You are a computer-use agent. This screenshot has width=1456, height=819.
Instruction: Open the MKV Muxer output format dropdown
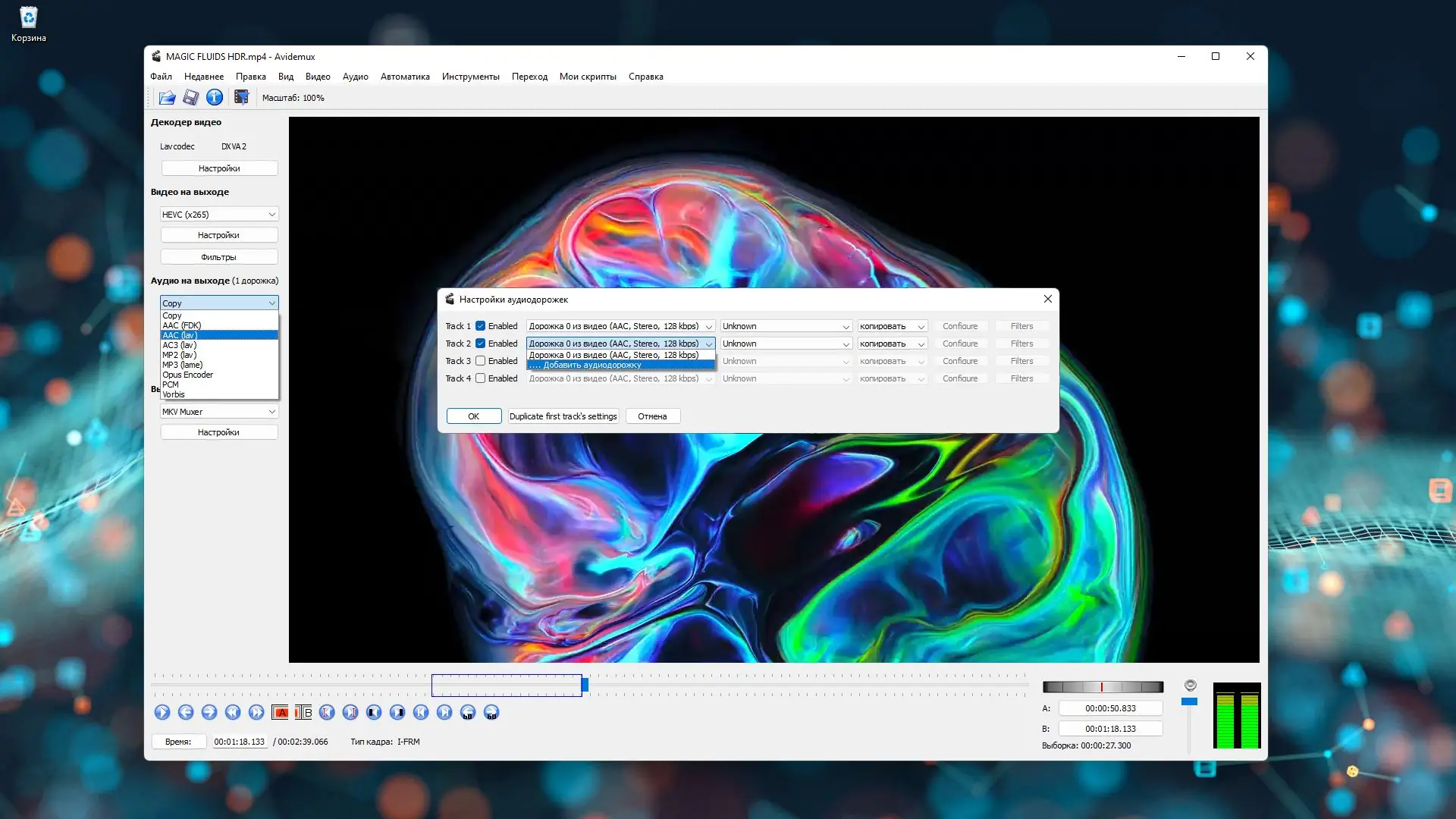pyautogui.click(x=218, y=412)
